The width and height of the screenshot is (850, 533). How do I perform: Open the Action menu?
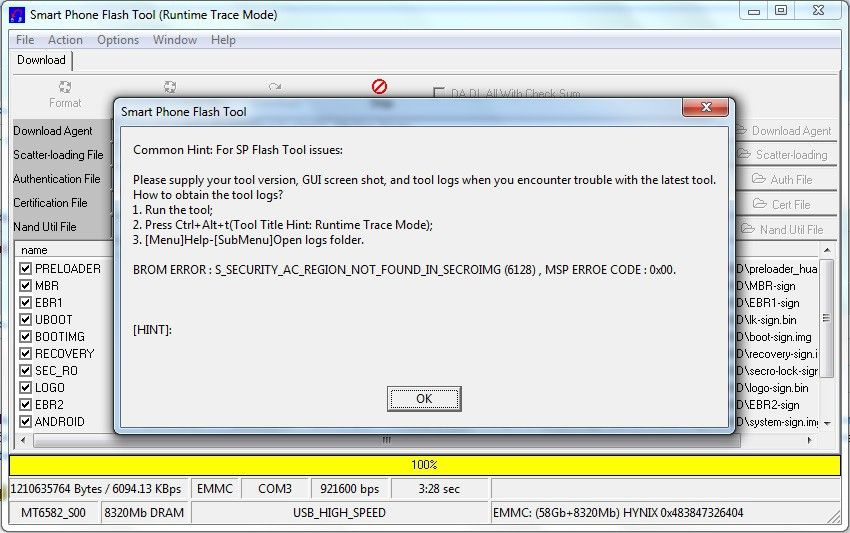point(65,40)
